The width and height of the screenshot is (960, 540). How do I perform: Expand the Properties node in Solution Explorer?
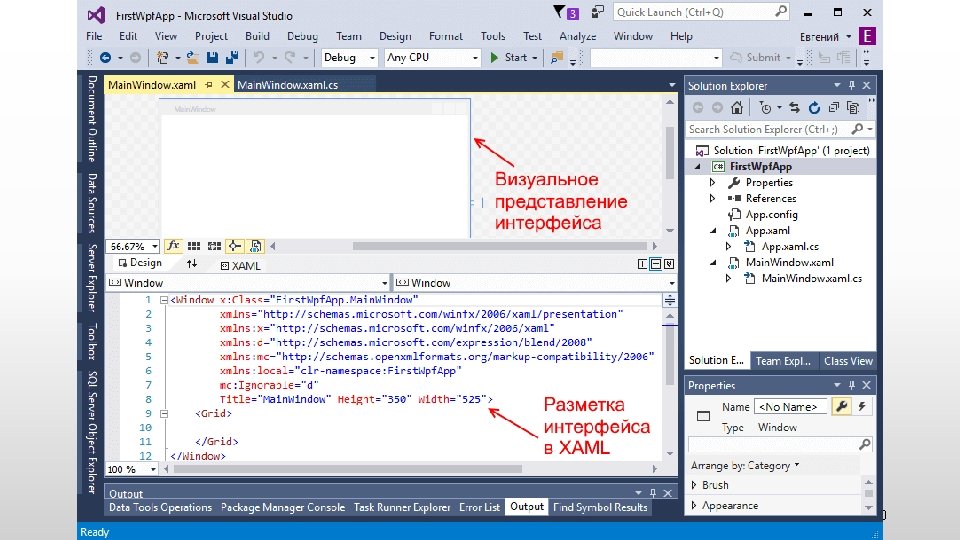pyautogui.click(x=713, y=182)
